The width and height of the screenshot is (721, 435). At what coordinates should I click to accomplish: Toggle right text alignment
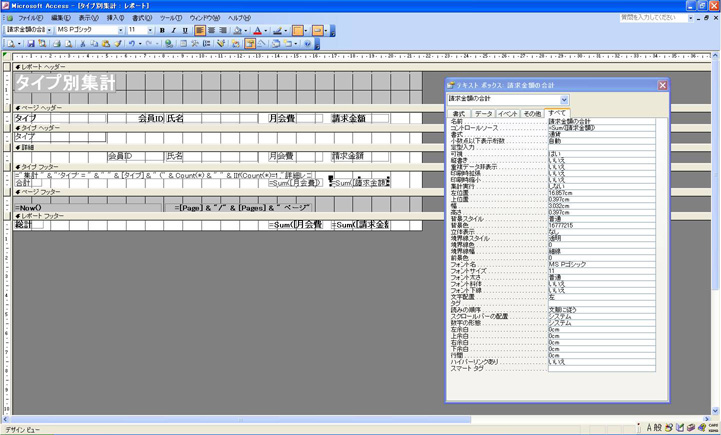coord(225,31)
